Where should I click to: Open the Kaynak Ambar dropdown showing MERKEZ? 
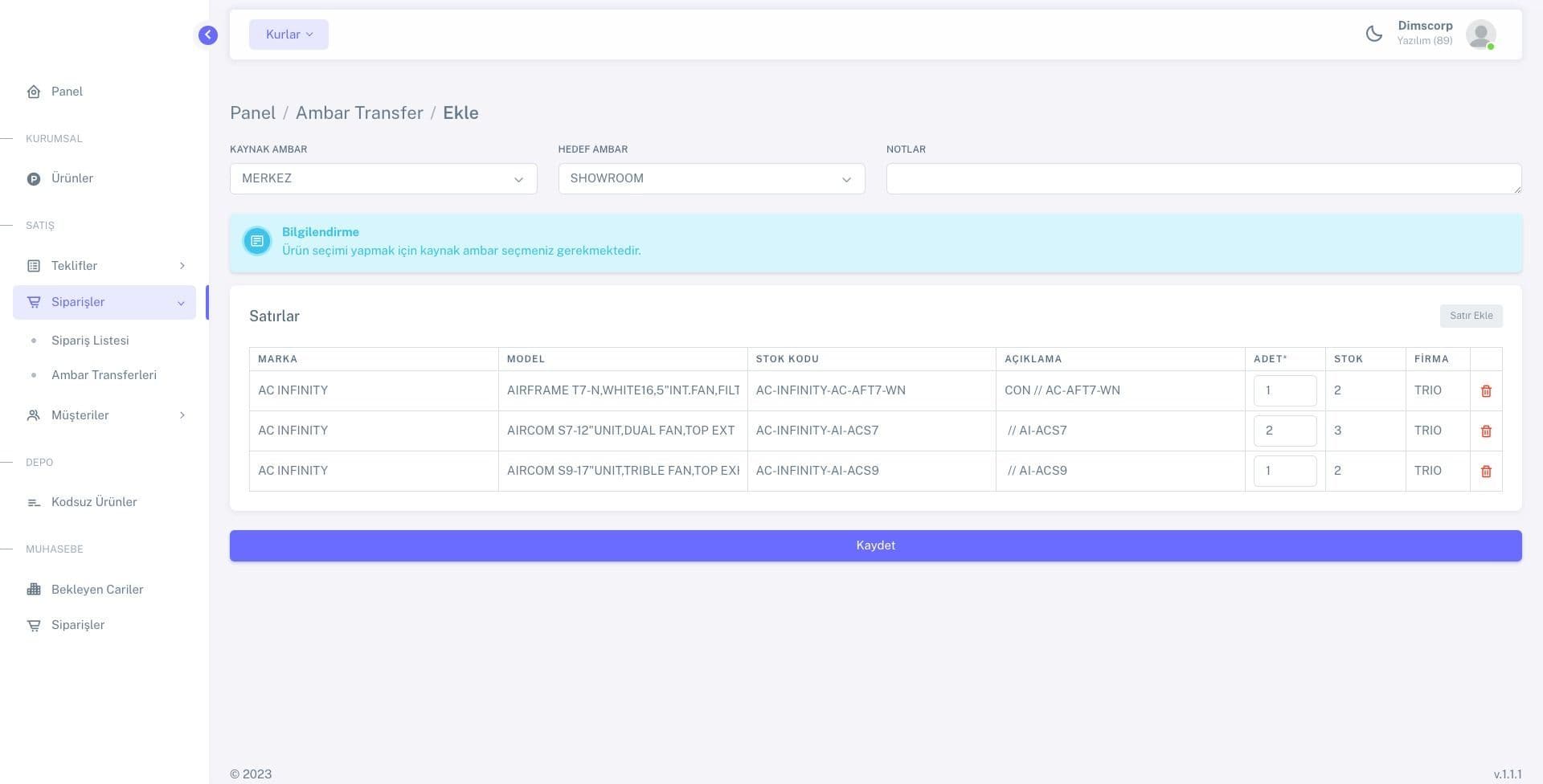coord(383,178)
